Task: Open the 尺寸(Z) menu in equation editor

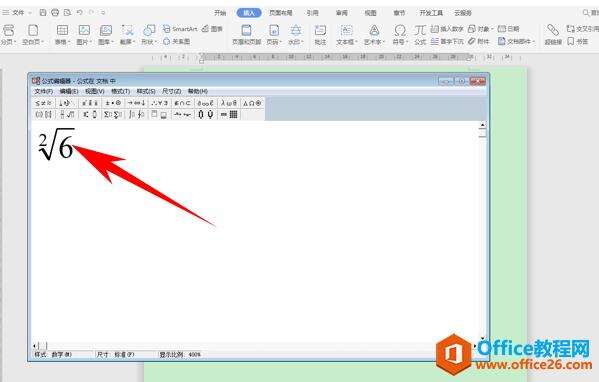Action: [x=172, y=91]
